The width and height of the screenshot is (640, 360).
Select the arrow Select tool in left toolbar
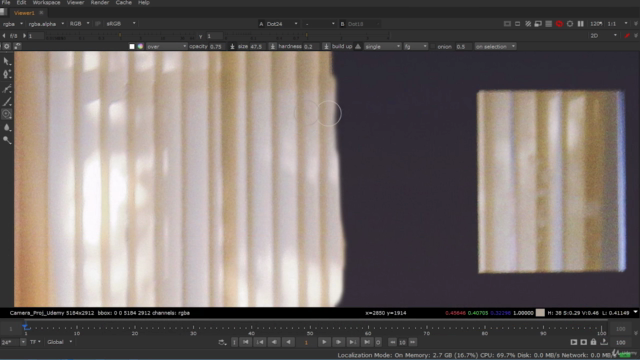tap(7, 61)
